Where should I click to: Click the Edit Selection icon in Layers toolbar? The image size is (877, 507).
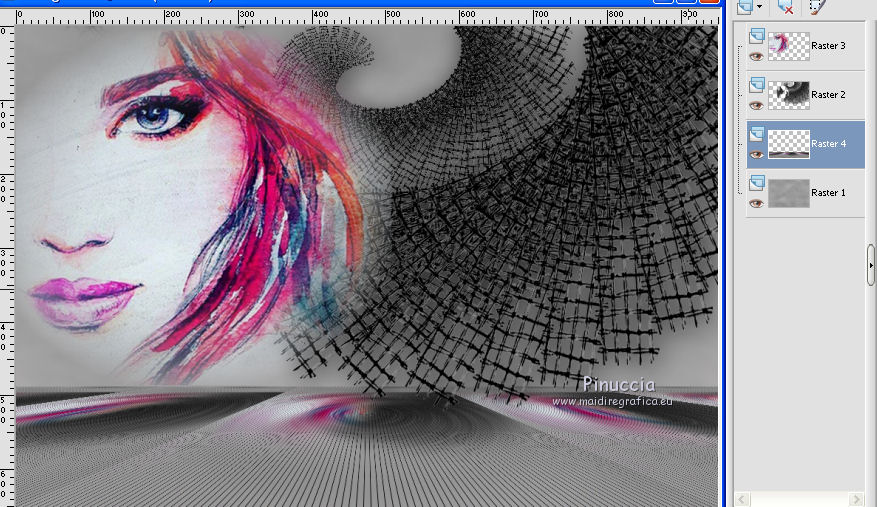click(x=817, y=7)
